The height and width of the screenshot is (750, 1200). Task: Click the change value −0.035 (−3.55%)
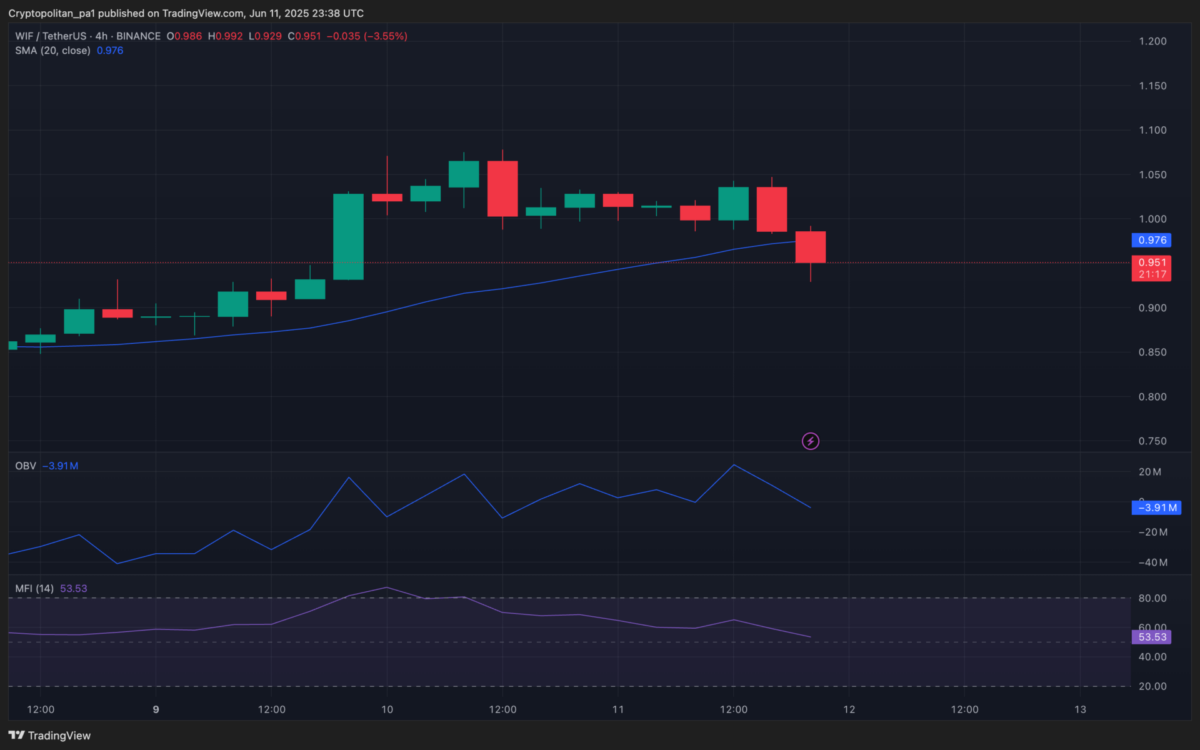coord(368,36)
